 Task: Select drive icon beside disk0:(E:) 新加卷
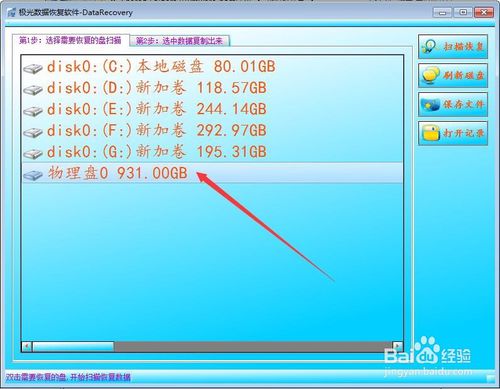(33, 111)
